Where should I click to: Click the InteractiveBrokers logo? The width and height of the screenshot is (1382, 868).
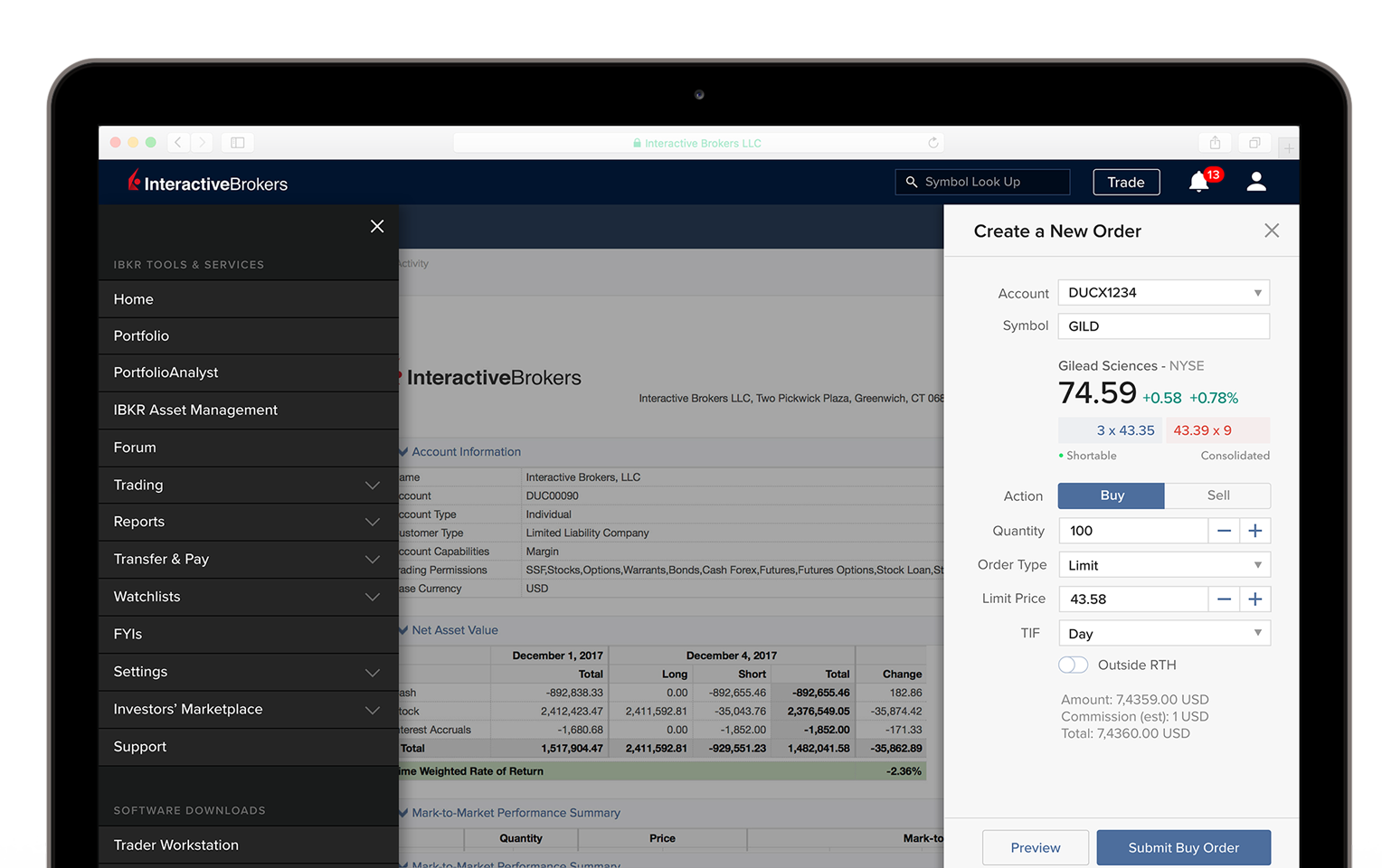206,182
